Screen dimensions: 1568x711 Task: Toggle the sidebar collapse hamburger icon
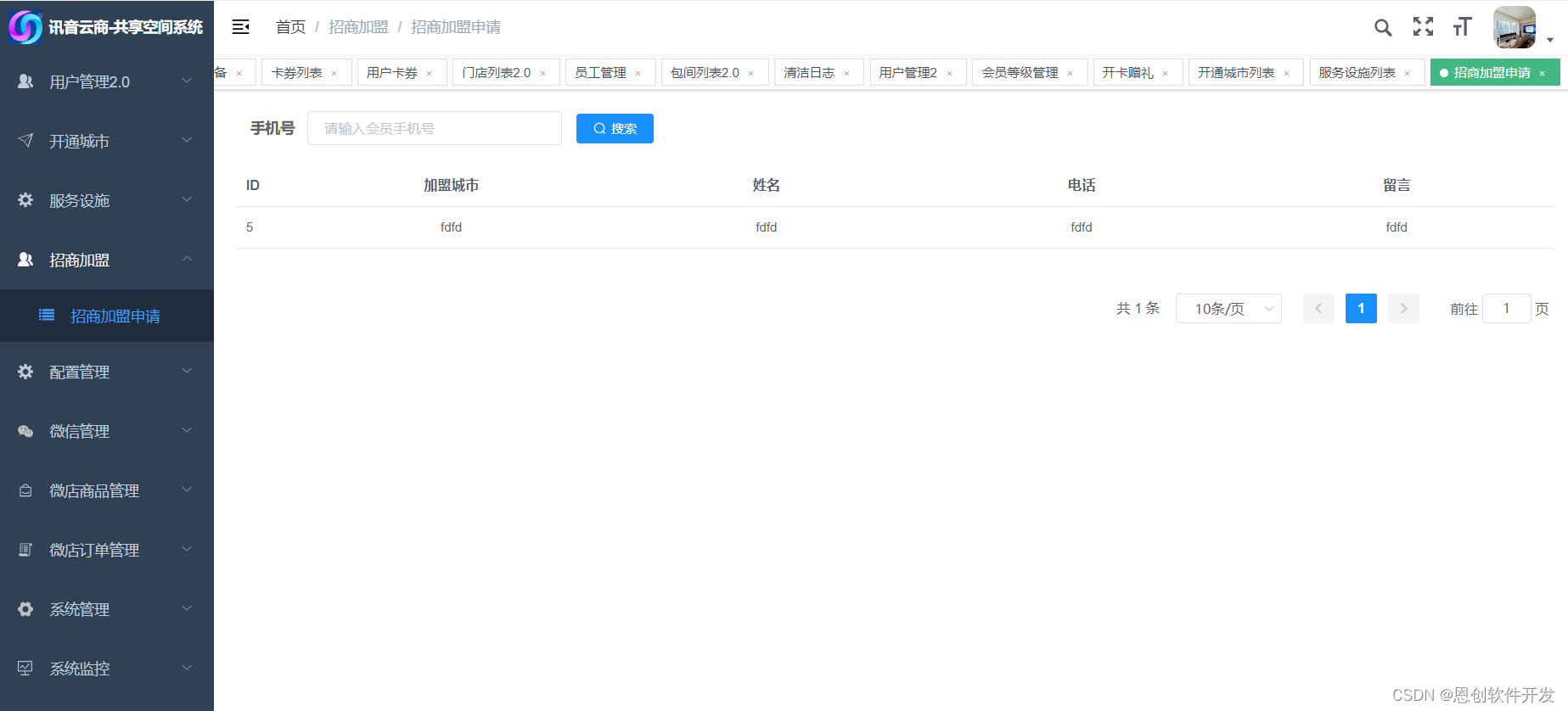tap(240, 27)
